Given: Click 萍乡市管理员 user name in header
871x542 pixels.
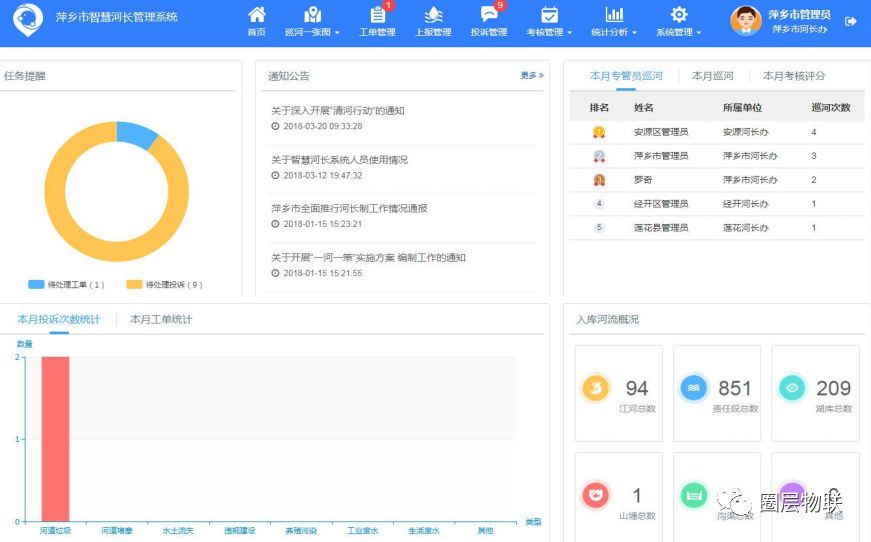Looking at the screenshot, I should pos(799,15).
